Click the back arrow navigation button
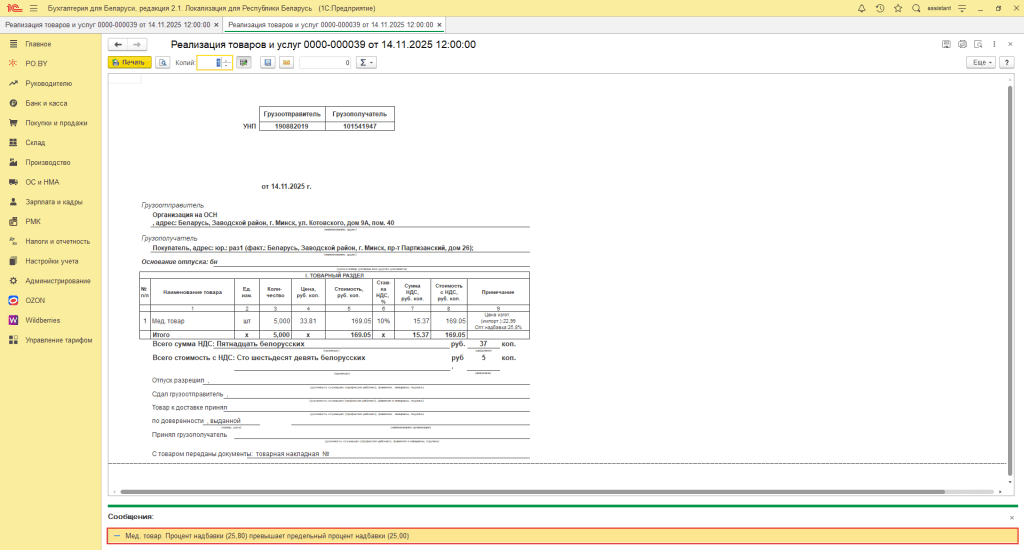The image size is (1024, 550). (118, 44)
